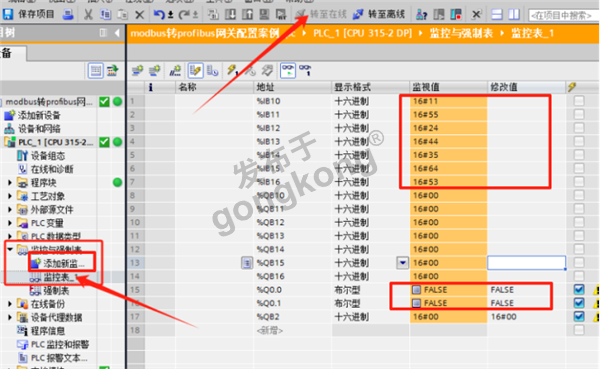Click the Accessible devices icon
Viewport: 600px width, 369px height.
421,15
